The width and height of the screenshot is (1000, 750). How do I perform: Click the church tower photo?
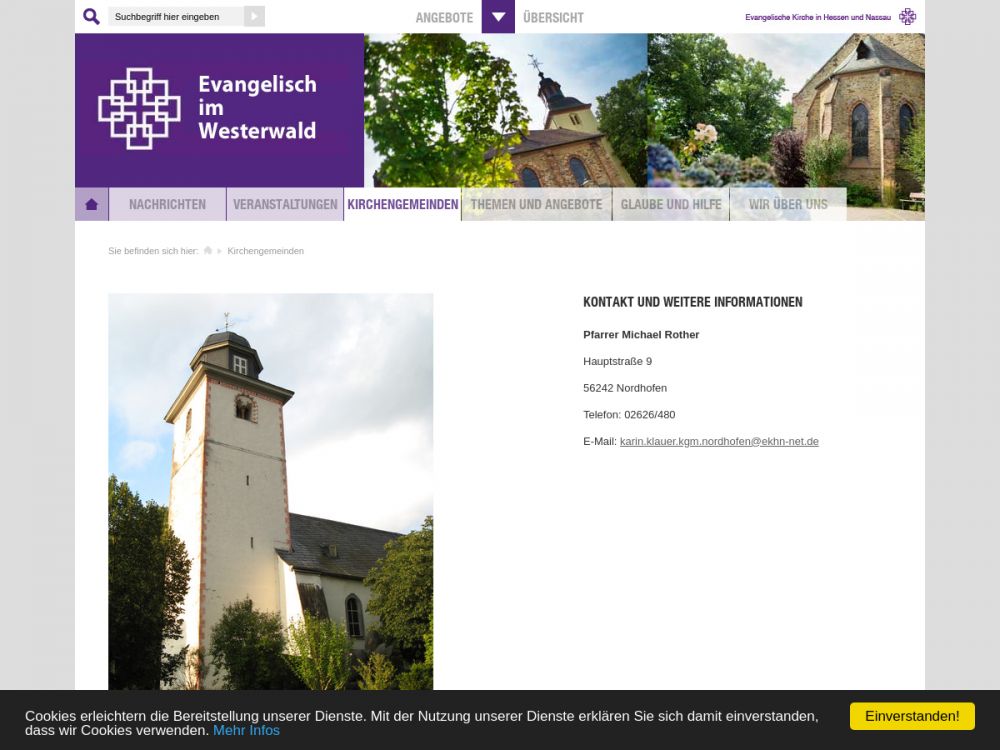tap(270, 490)
